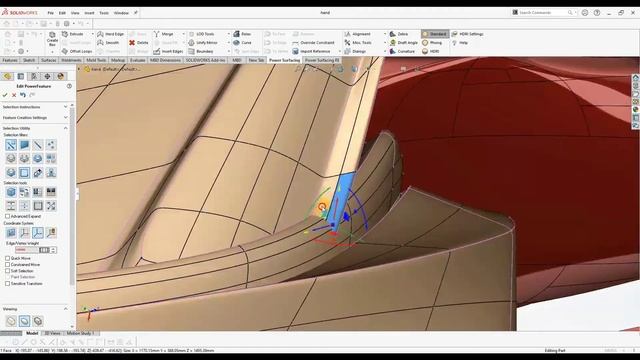Expand the Feature Creation Settings section
This screenshot has height=360, width=640.
click(x=65, y=118)
